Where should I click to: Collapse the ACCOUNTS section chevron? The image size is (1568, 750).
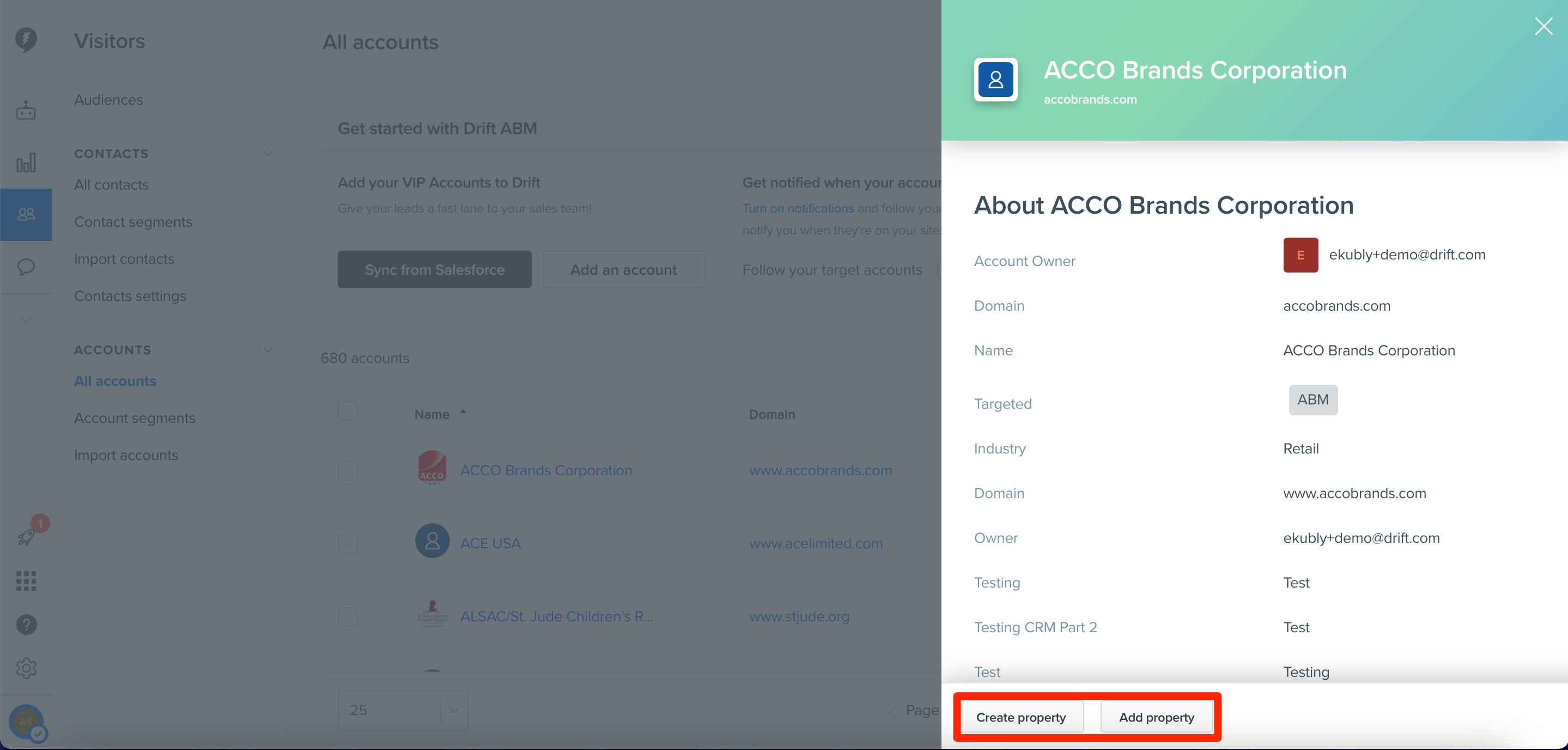268,349
